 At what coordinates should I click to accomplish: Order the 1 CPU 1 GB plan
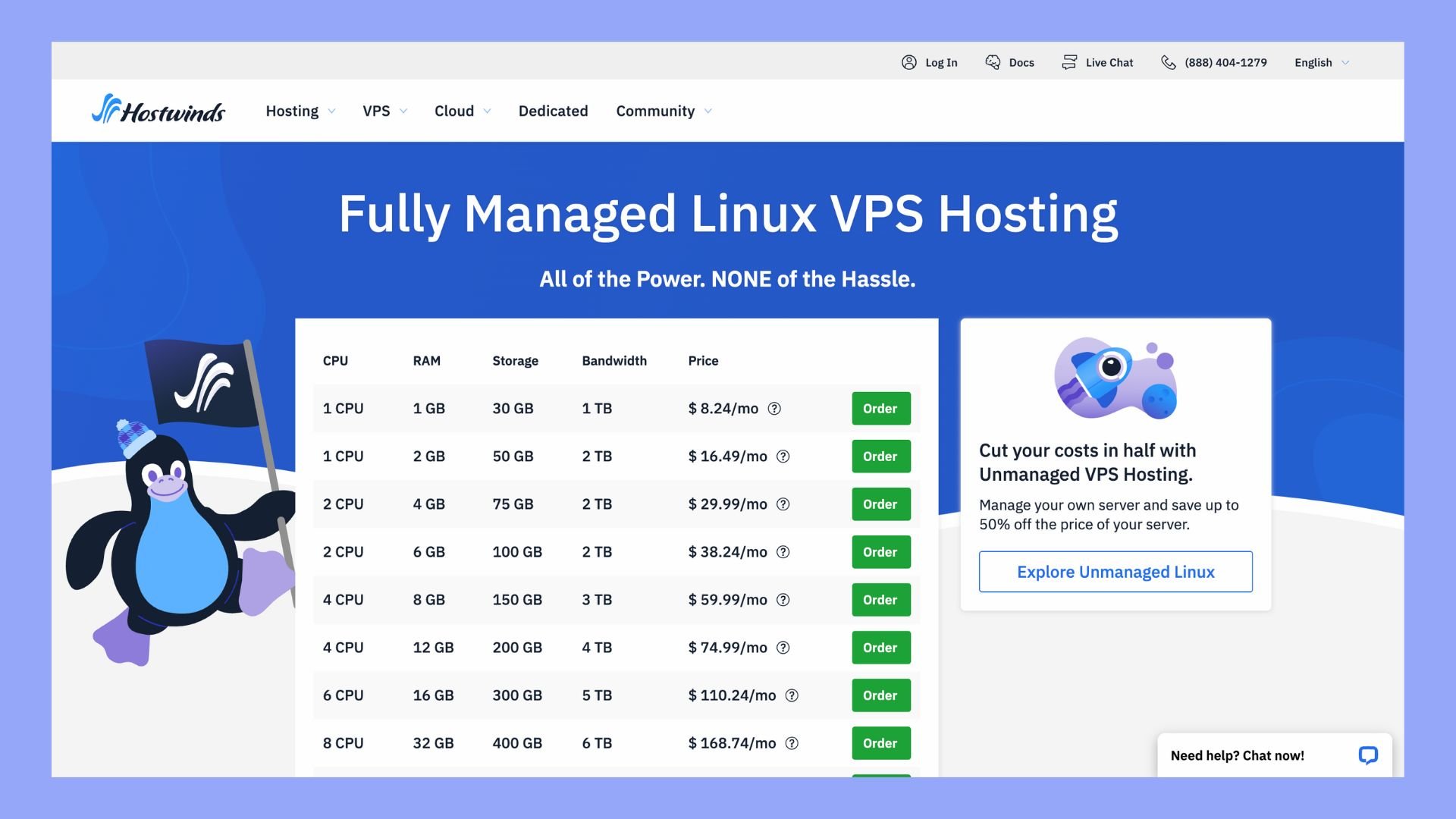[x=880, y=409]
